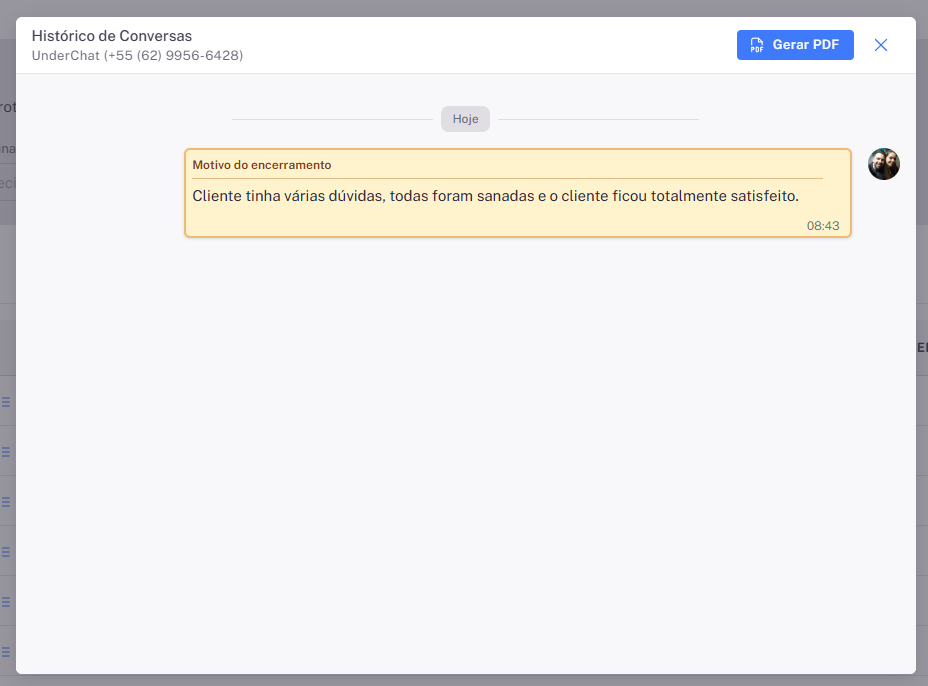Click the UnderChat phone number subtitle

point(137,56)
